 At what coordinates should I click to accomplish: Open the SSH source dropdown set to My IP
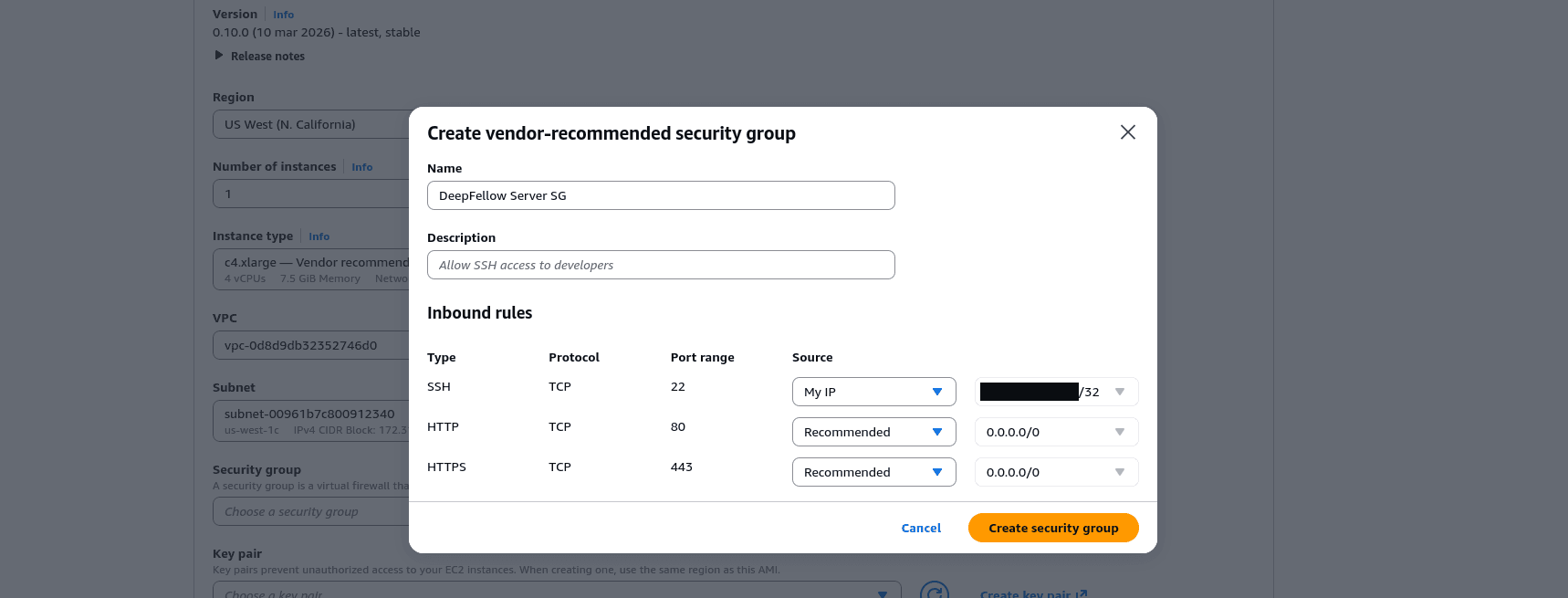873,392
